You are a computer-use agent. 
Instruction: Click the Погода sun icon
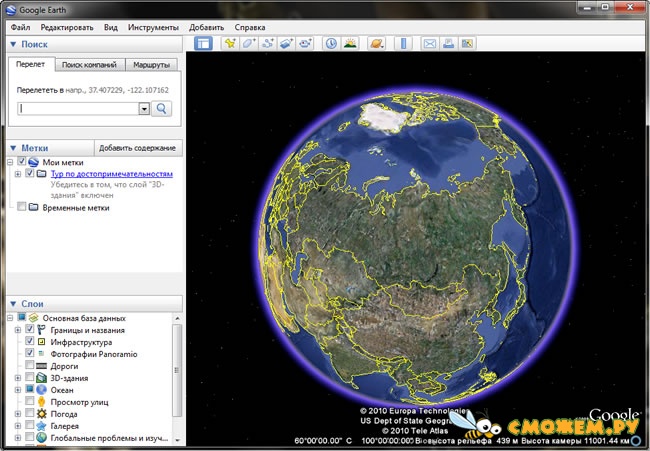pyautogui.click(x=41, y=414)
